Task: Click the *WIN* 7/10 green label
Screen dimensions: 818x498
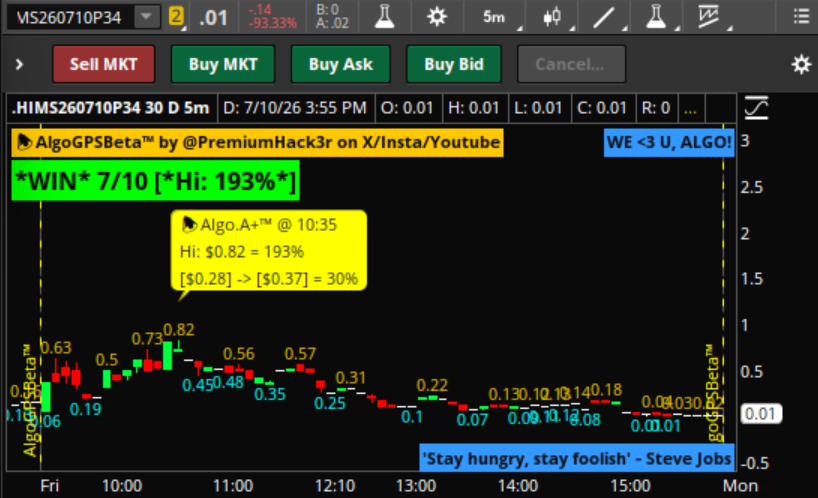Action: (155, 181)
